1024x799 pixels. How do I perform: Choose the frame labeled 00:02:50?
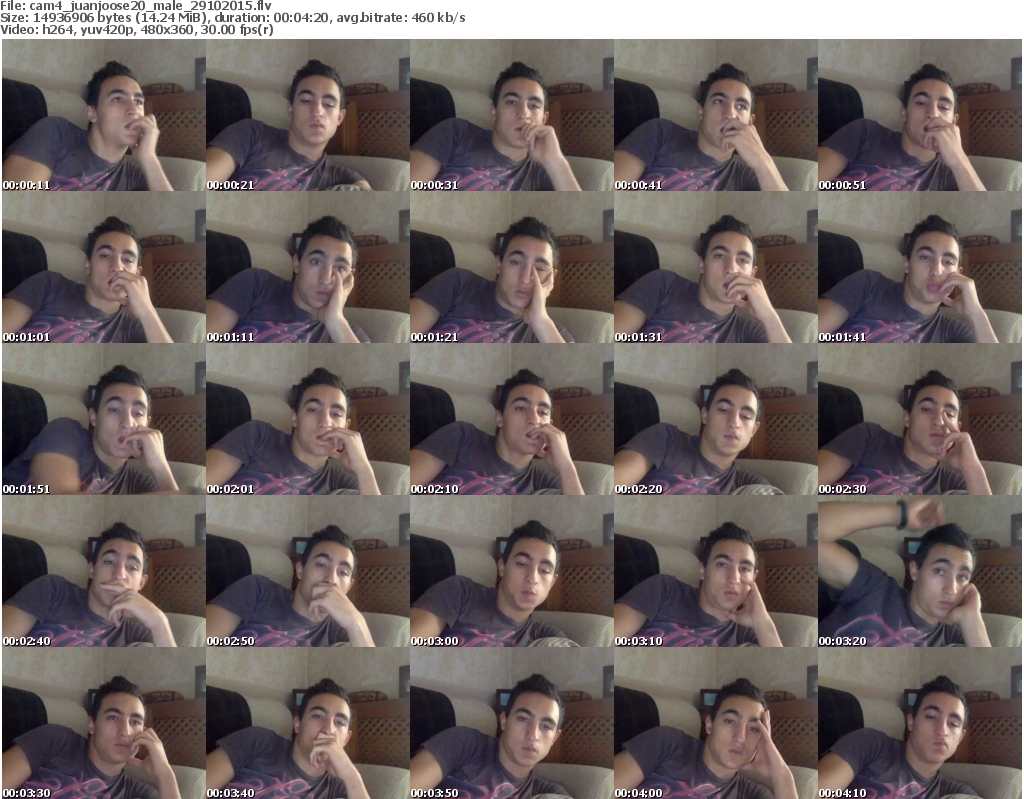308,572
